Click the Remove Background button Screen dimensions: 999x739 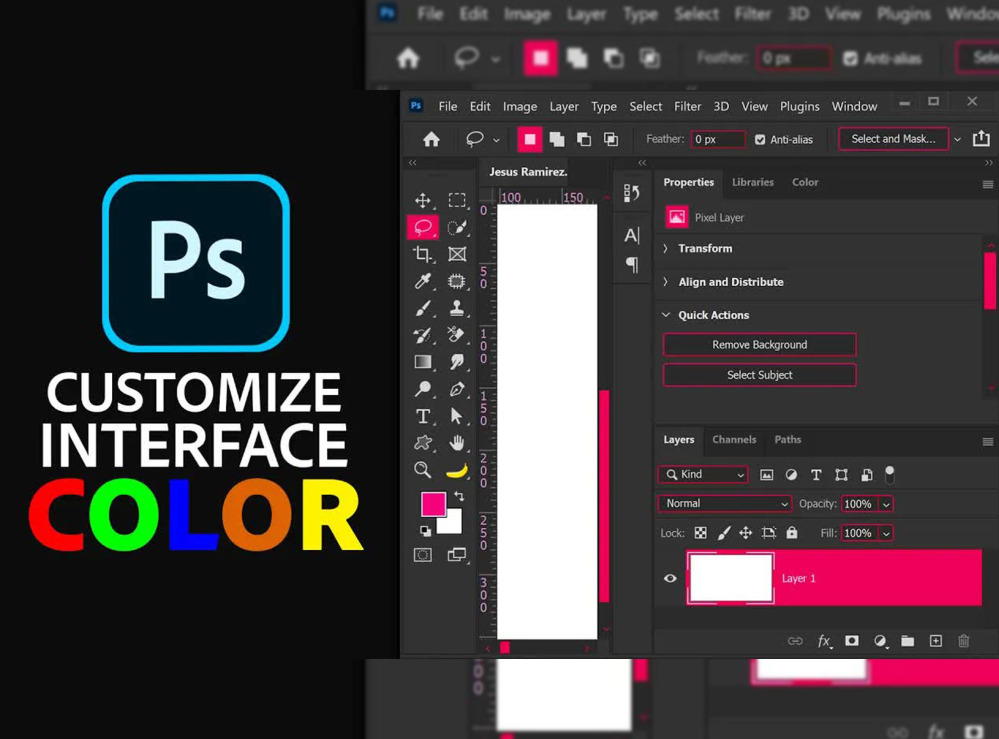759,345
